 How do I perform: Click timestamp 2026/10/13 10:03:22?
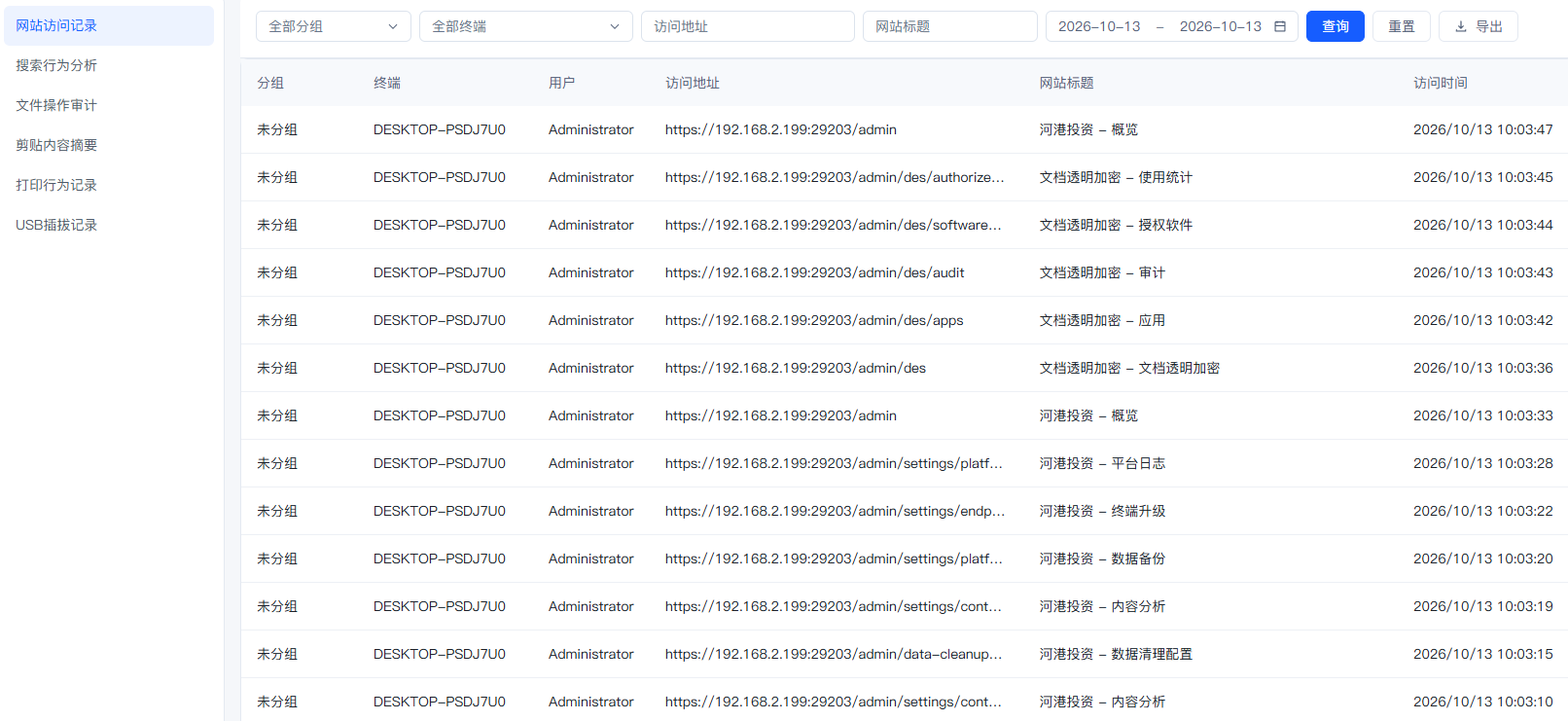pos(1483,511)
